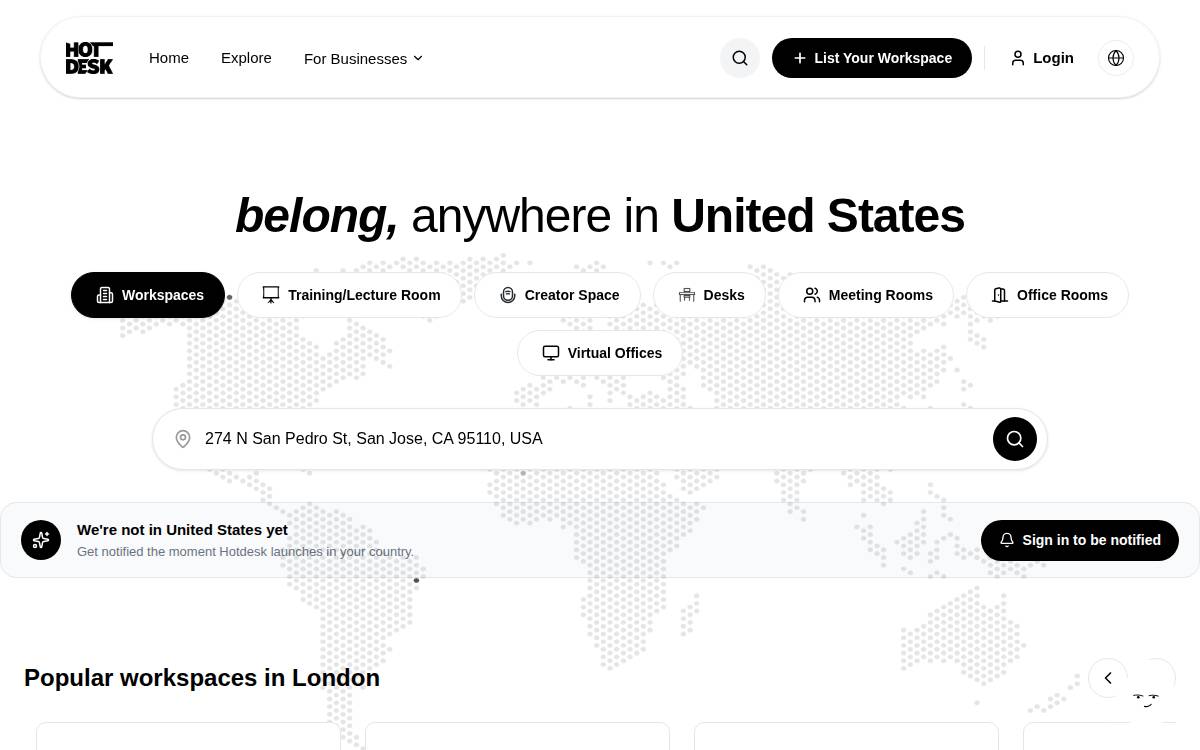Submit search with black magnifier button
The width and height of the screenshot is (1200, 750).
(1015, 439)
